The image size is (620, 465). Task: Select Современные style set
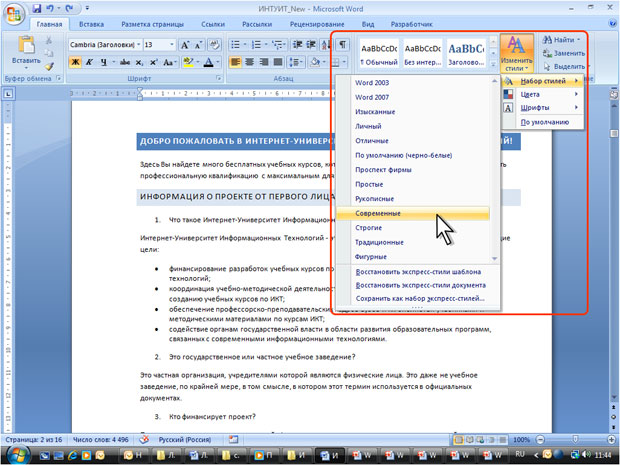413,213
